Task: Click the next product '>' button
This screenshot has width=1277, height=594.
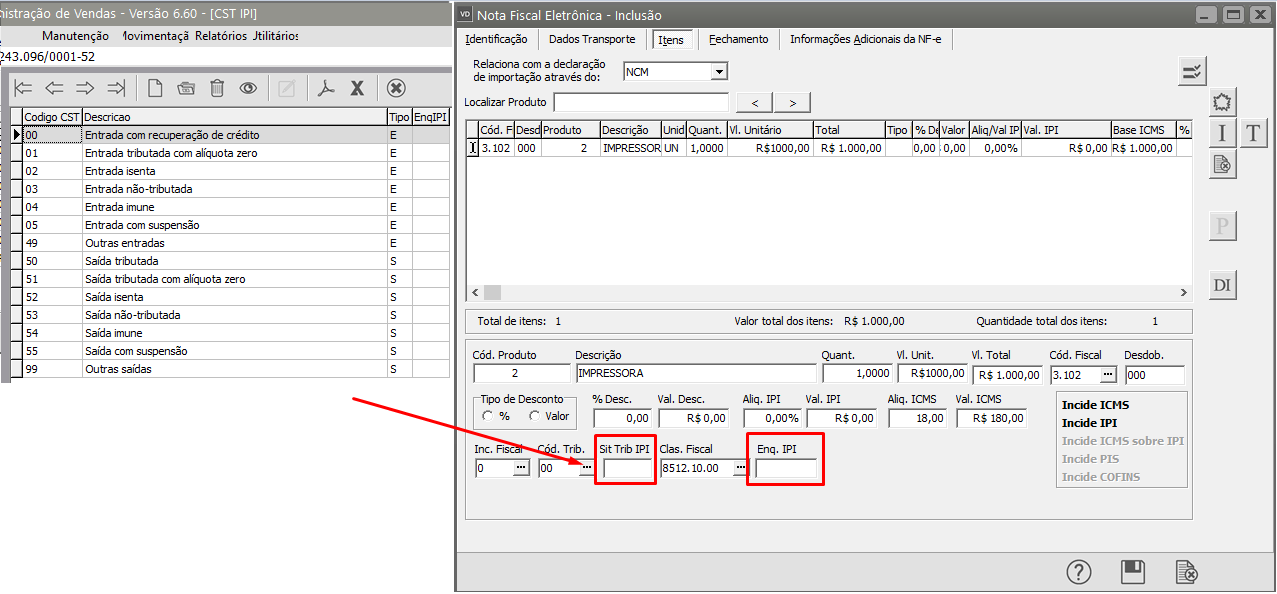Action: click(792, 103)
